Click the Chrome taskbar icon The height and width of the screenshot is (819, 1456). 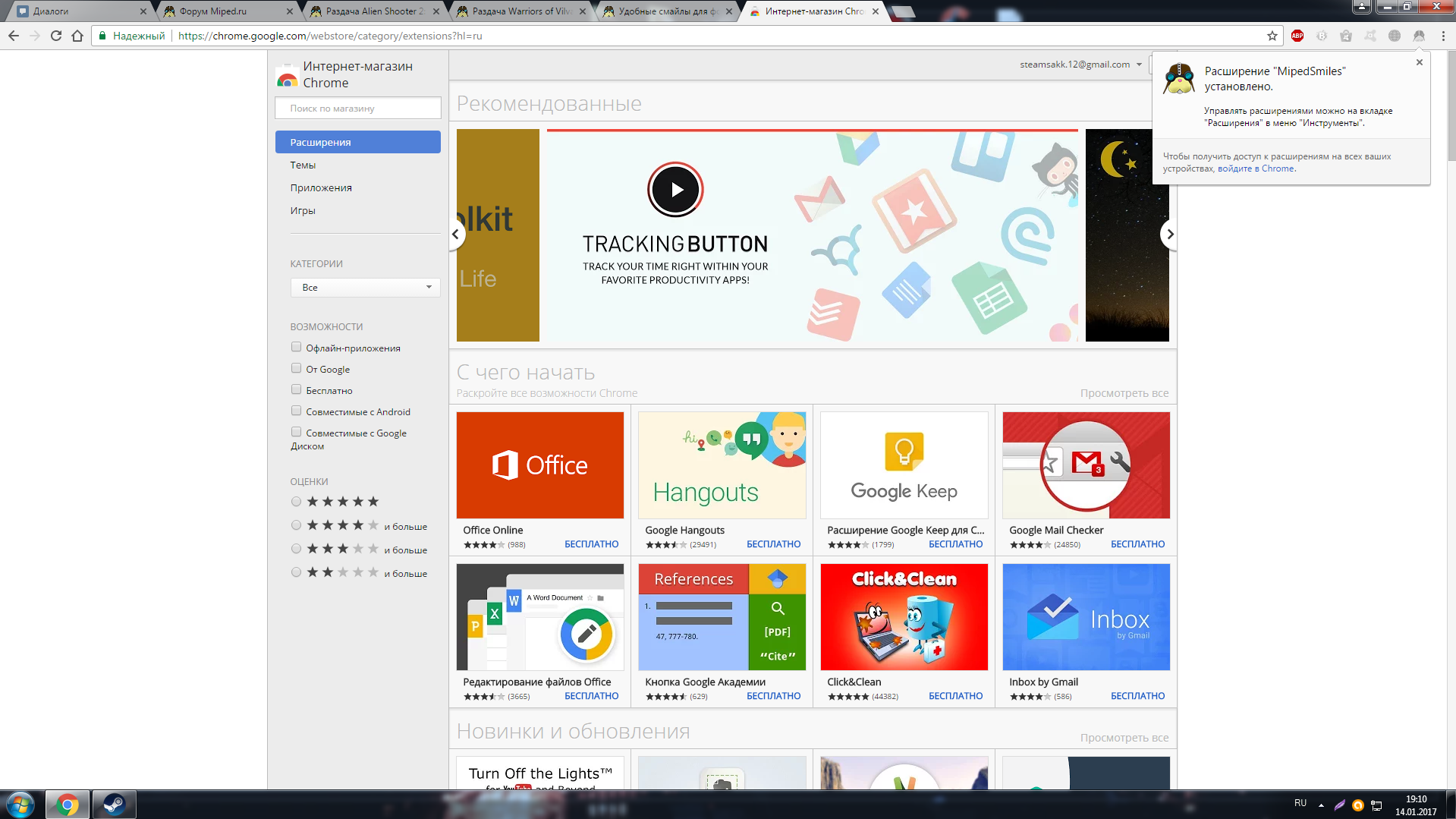[68, 805]
